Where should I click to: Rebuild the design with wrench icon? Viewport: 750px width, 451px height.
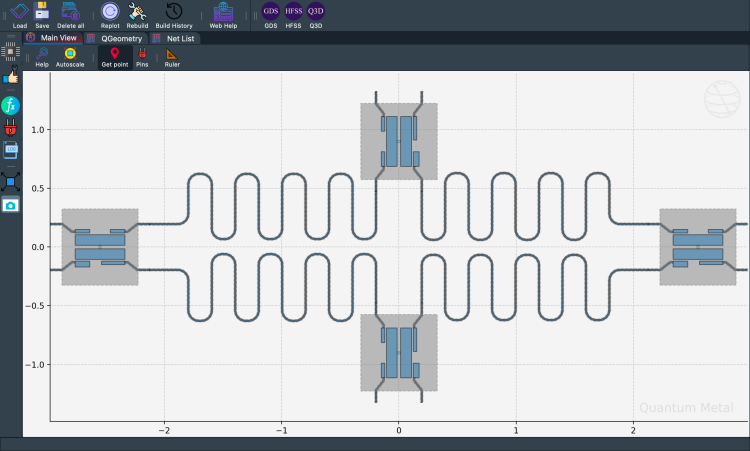click(x=137, y=15)
